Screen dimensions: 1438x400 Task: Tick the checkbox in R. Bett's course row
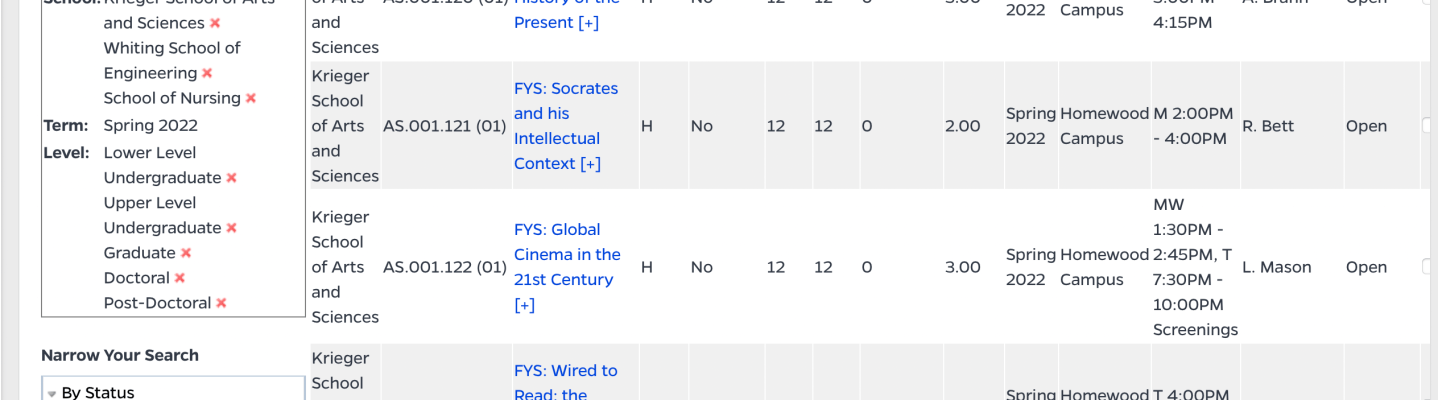(1427, 126)
